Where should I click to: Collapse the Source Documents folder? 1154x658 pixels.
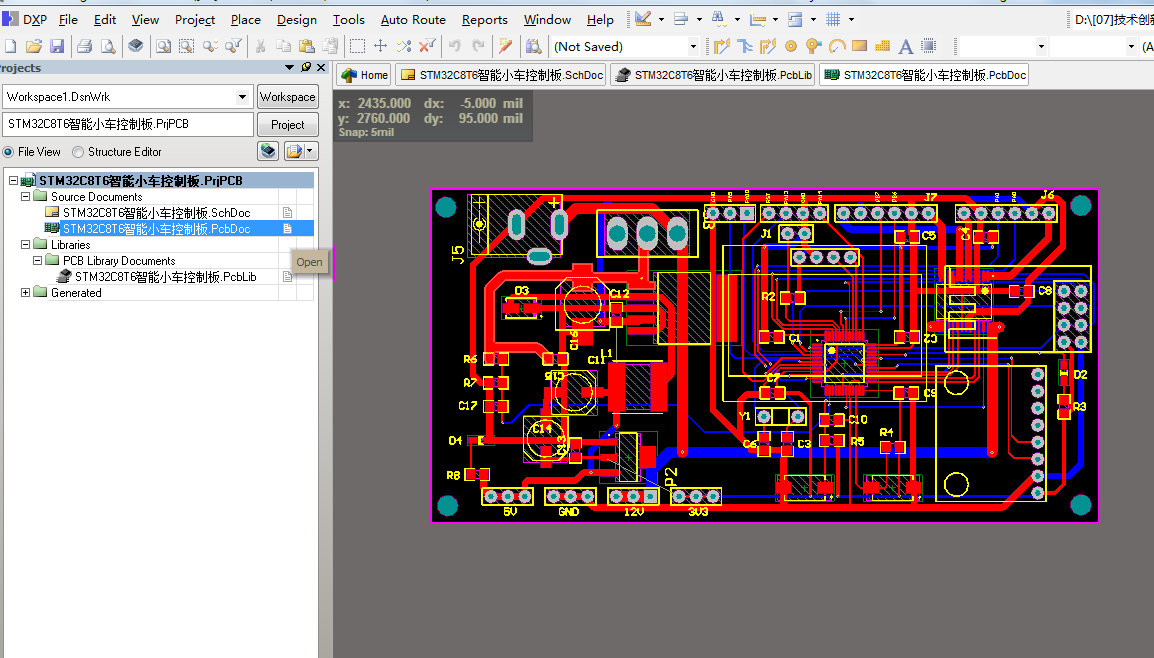tap(26, 197)
